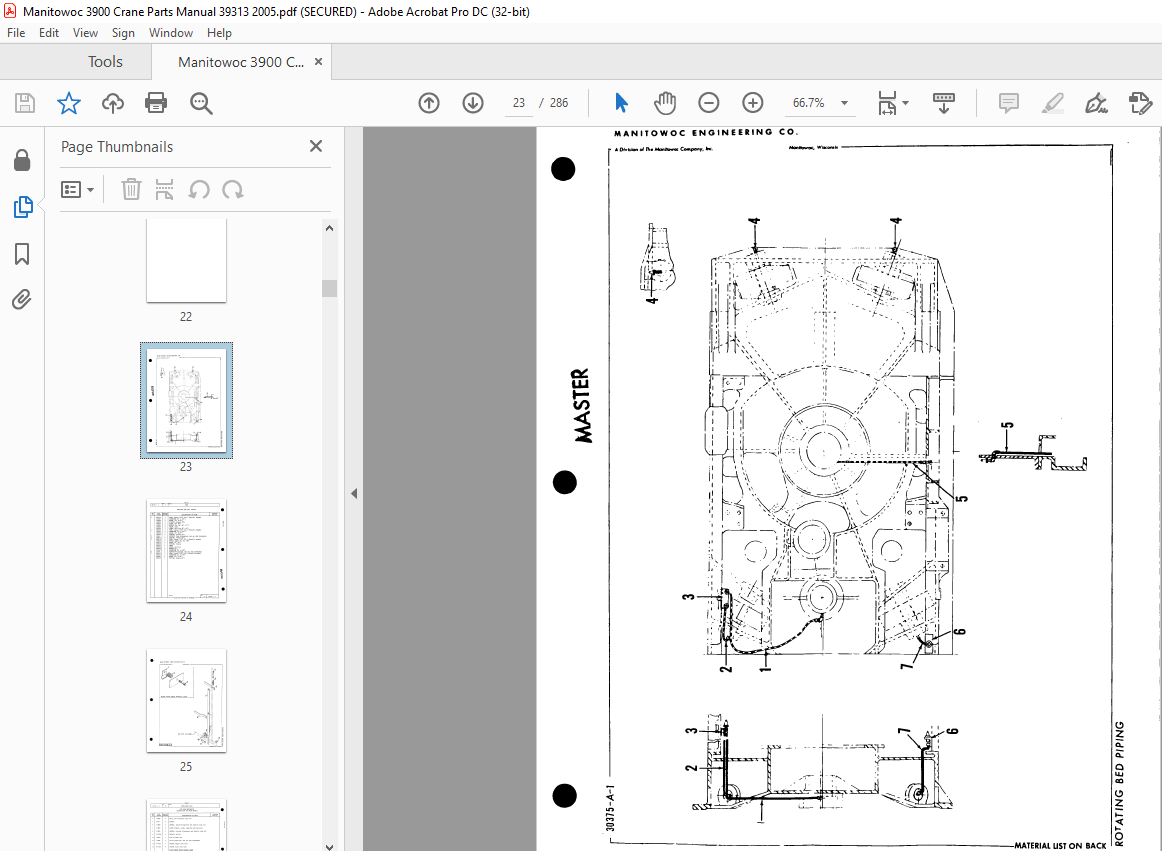Rotate page clockwise
Screen dimensions: 1162x851
point(233,190)
